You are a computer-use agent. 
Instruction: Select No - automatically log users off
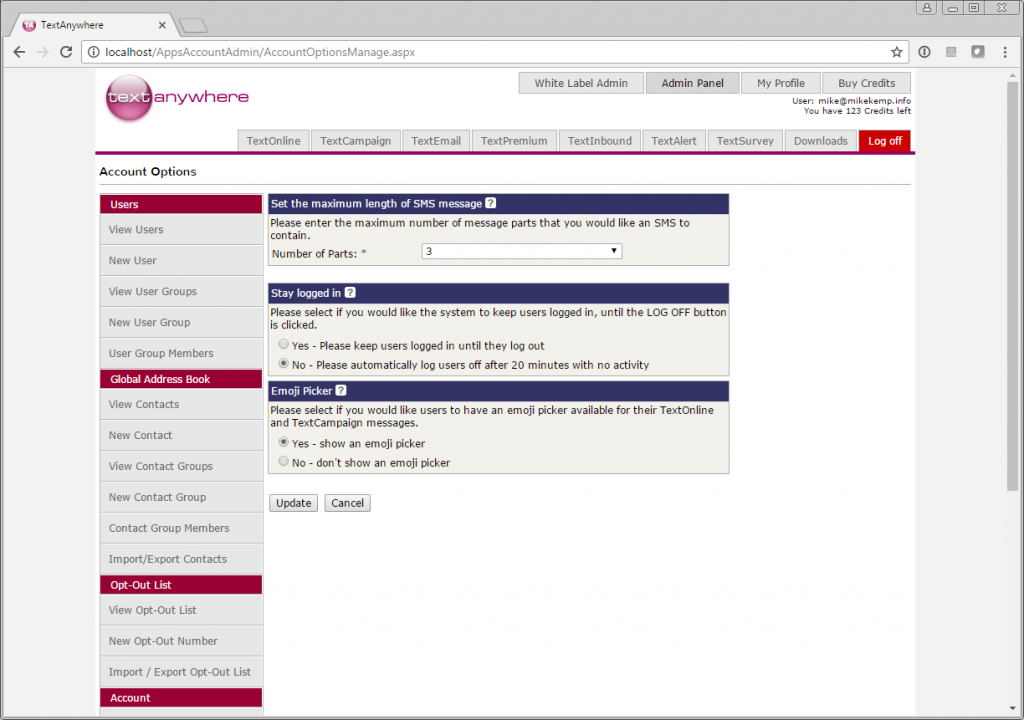285,365
